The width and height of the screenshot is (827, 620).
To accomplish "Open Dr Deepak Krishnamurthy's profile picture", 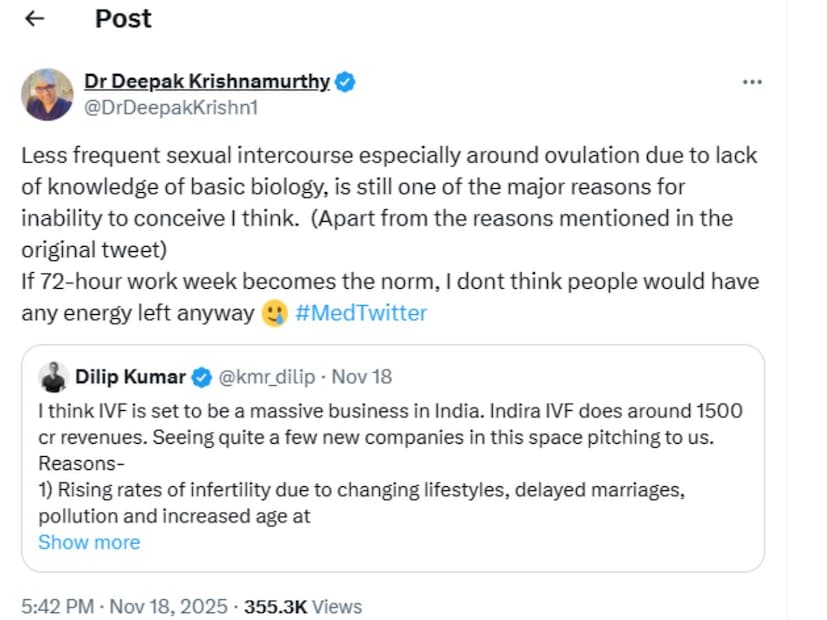I will [x=47, y=95].
